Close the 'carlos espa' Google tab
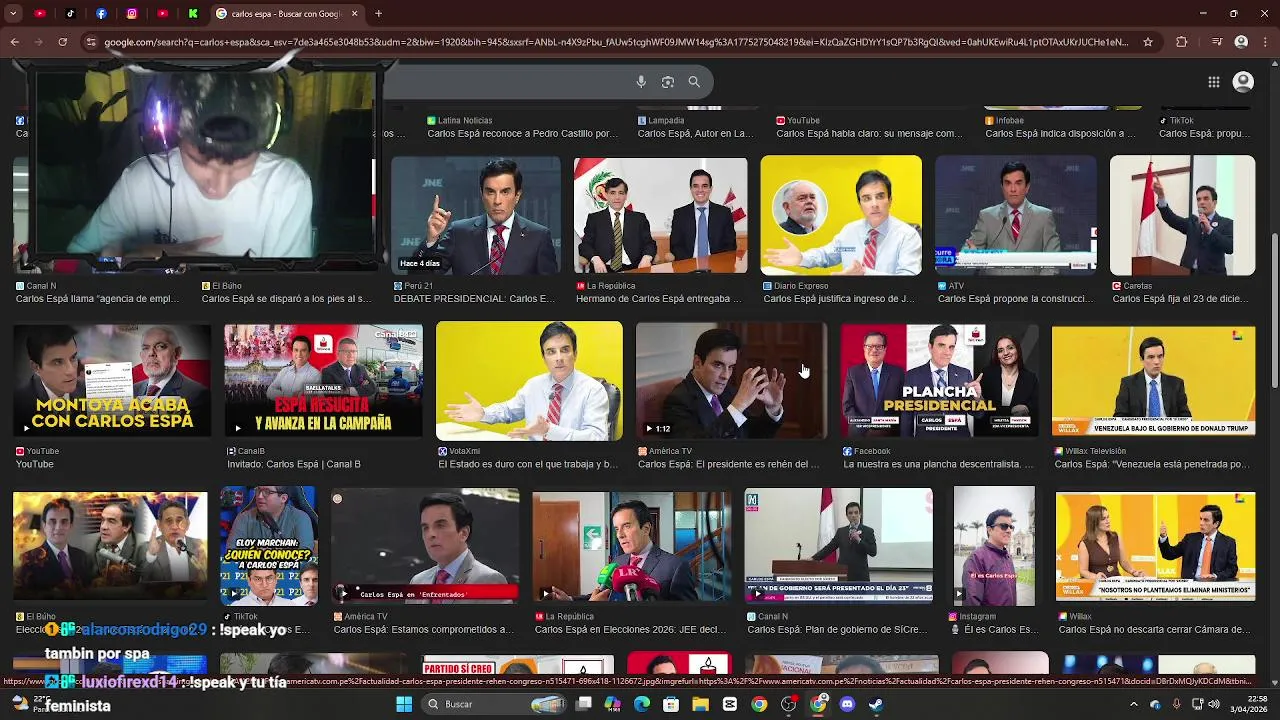Image resolution: width=1280 pixels, height=720 pixels. coord(355,14)
